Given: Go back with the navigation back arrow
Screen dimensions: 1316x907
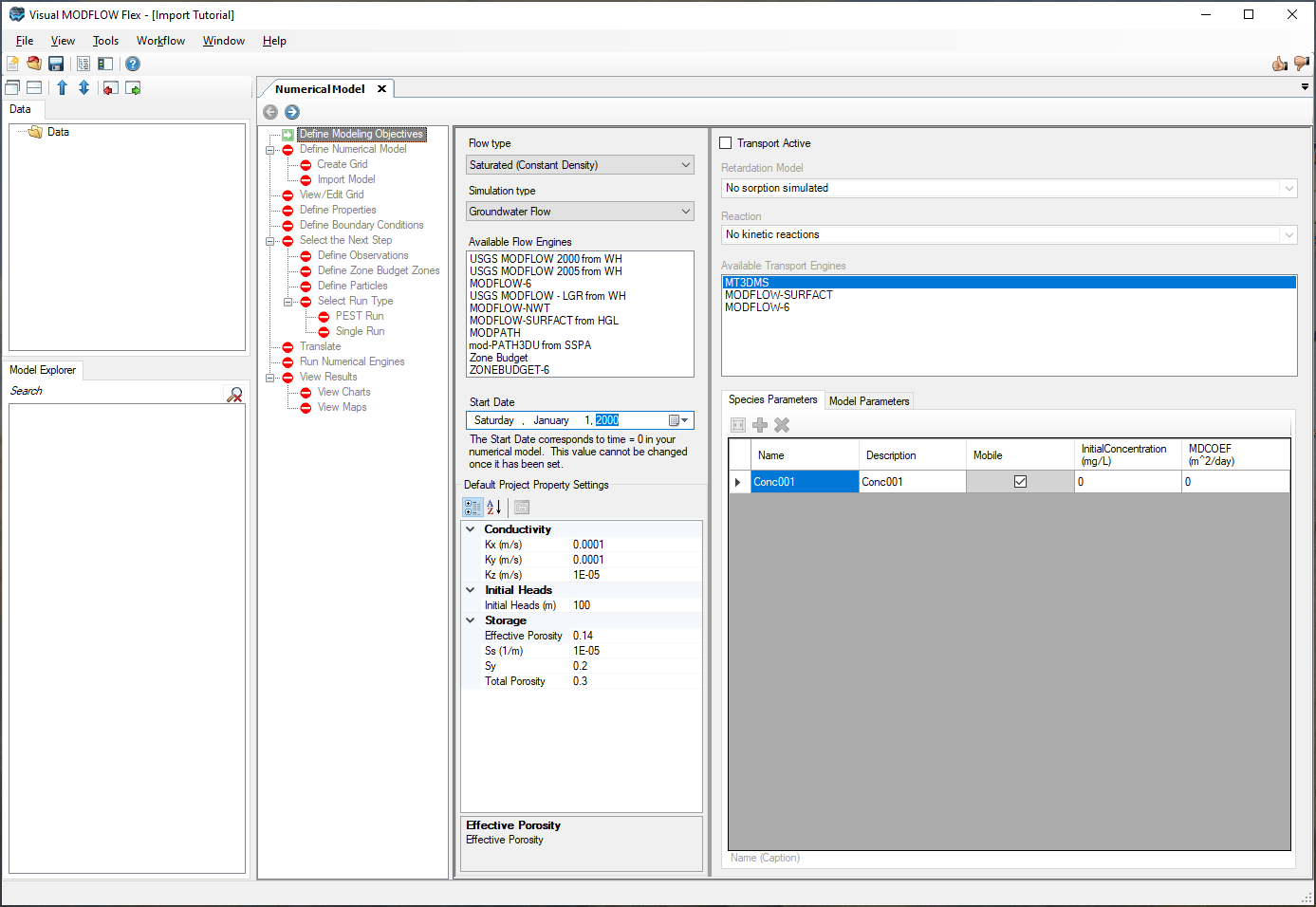Looking at the screenshot, I should tap(270, 111).
